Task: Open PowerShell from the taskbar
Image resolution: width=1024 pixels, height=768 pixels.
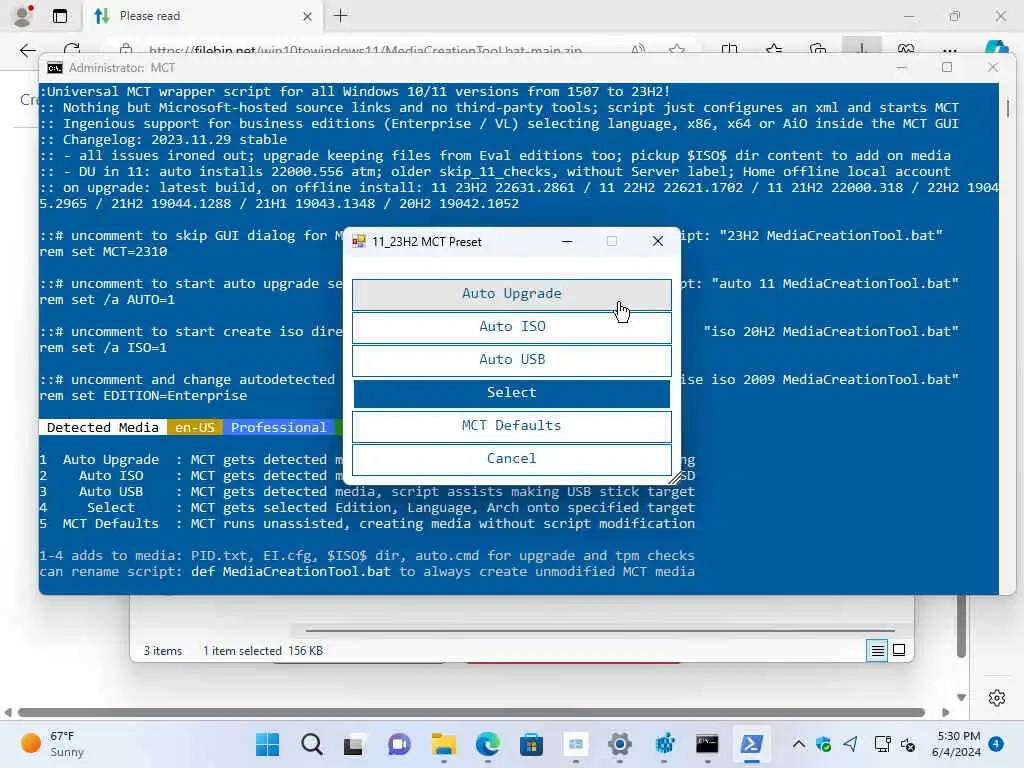Action: (751, 744)
